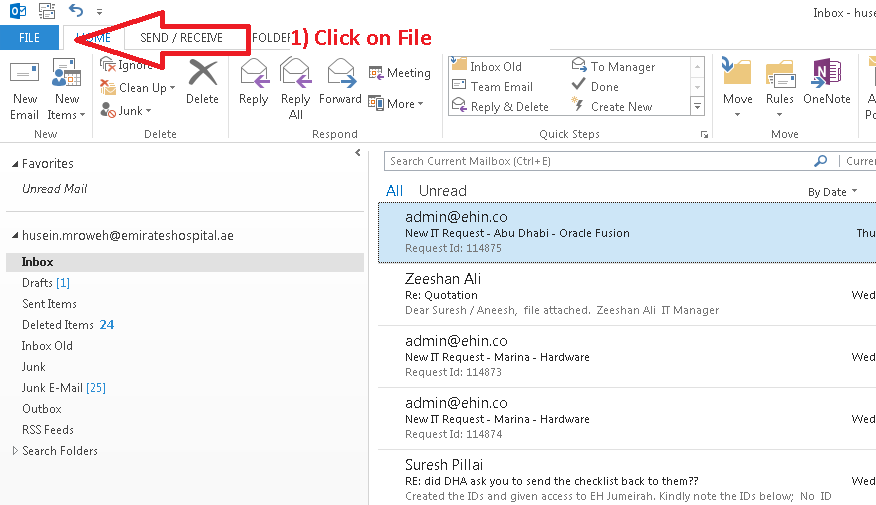The height and width of the screenshot is (505, 876).
Task: Open Unread Mail favorite
Action: [x=55, y=189]
